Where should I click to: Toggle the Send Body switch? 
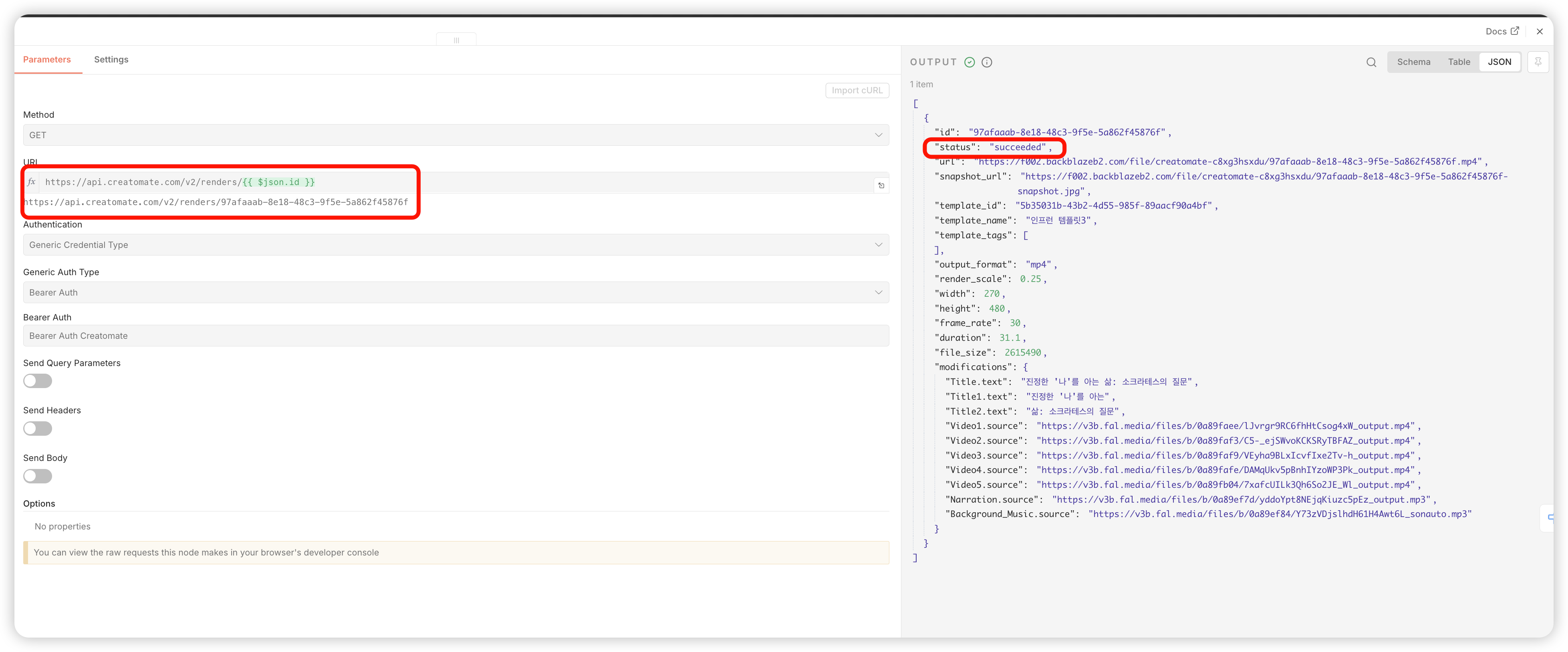(x=38, y=476)
